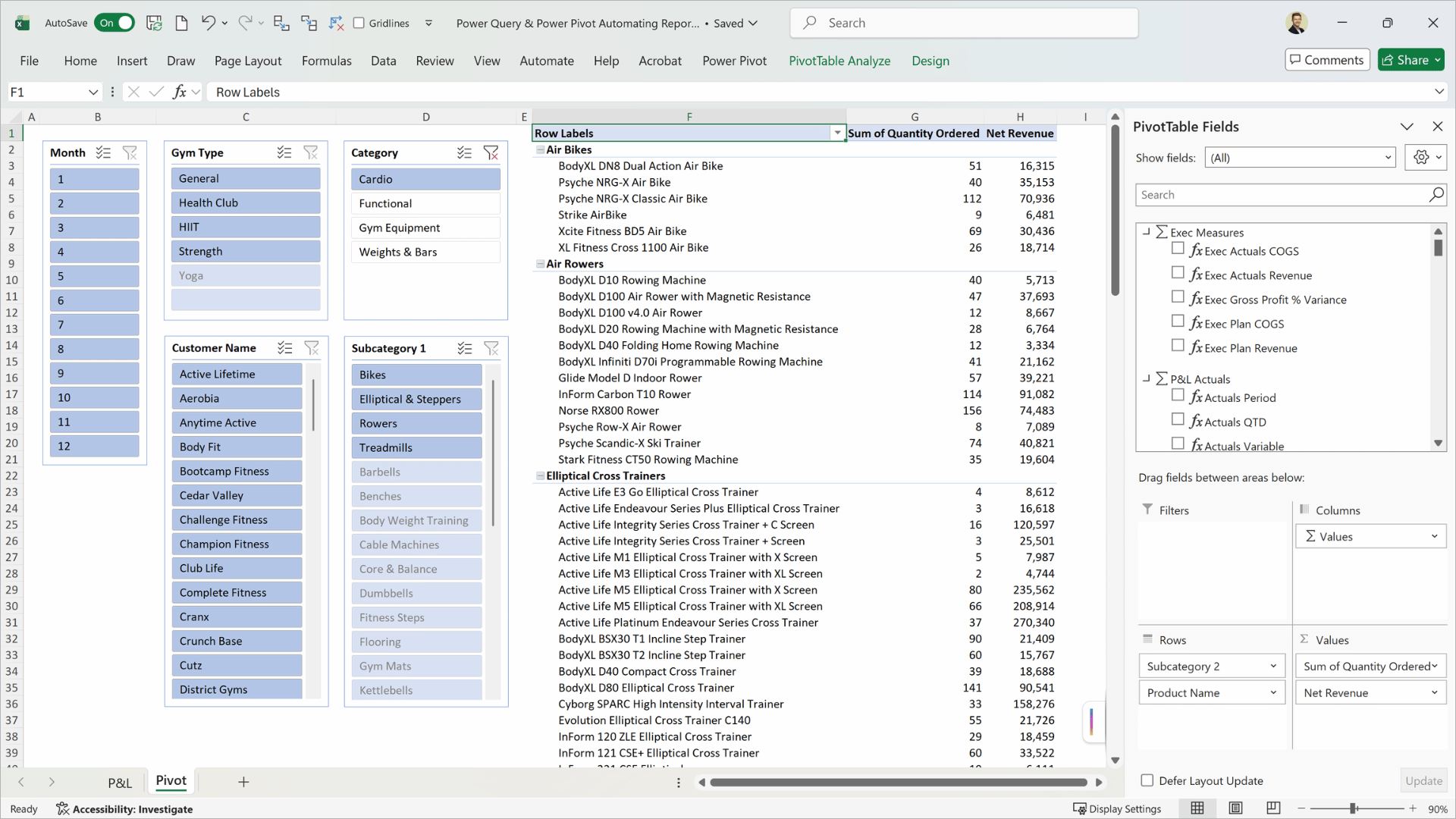Close the PivotTable Fields pane
Screen dimensions: 1456x819
click(x=1438, y=127)
